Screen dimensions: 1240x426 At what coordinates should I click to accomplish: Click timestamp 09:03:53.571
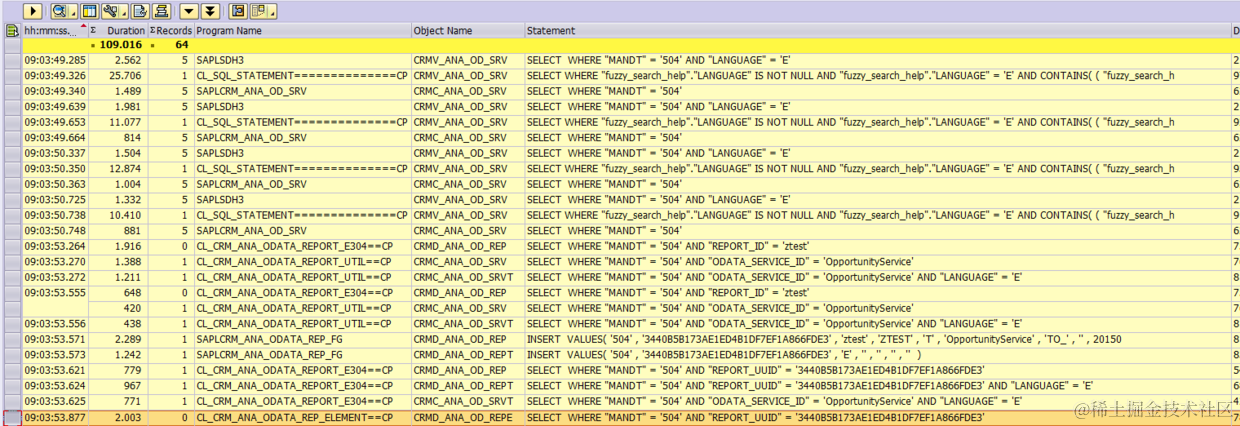(55, 339)
